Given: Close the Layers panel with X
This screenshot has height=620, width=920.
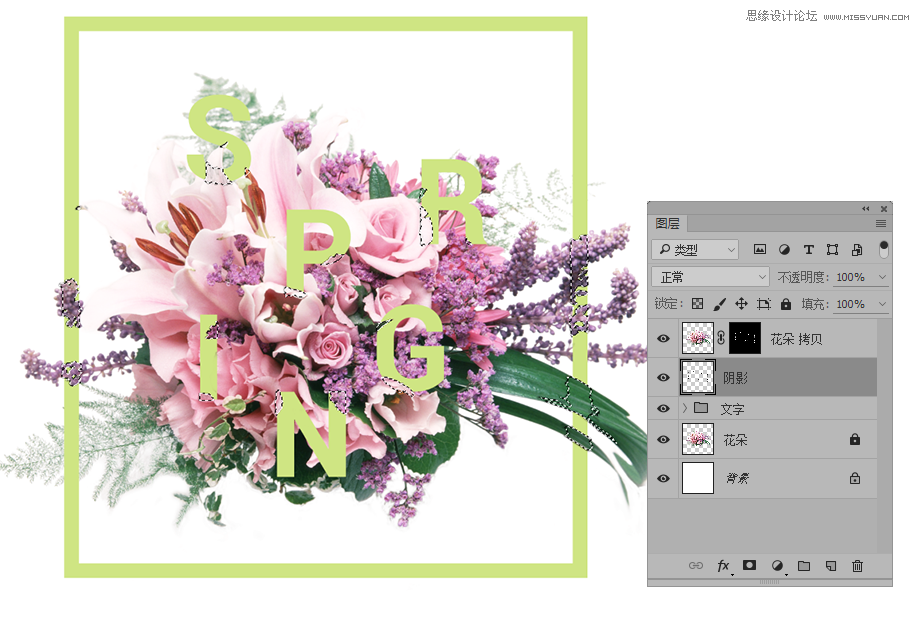Looking at the screenshot, I should pos(884,208).
